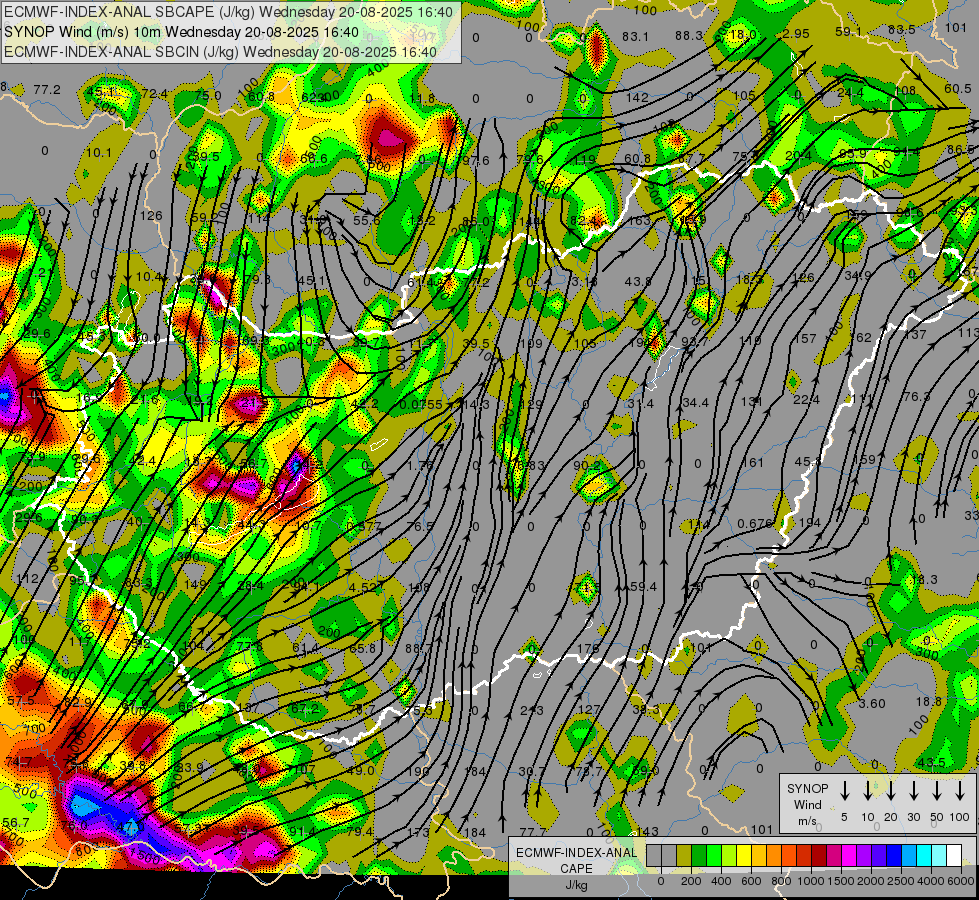Select the SBCAPE title line at top
Viewport: 979px width, 900px height.
229,12
